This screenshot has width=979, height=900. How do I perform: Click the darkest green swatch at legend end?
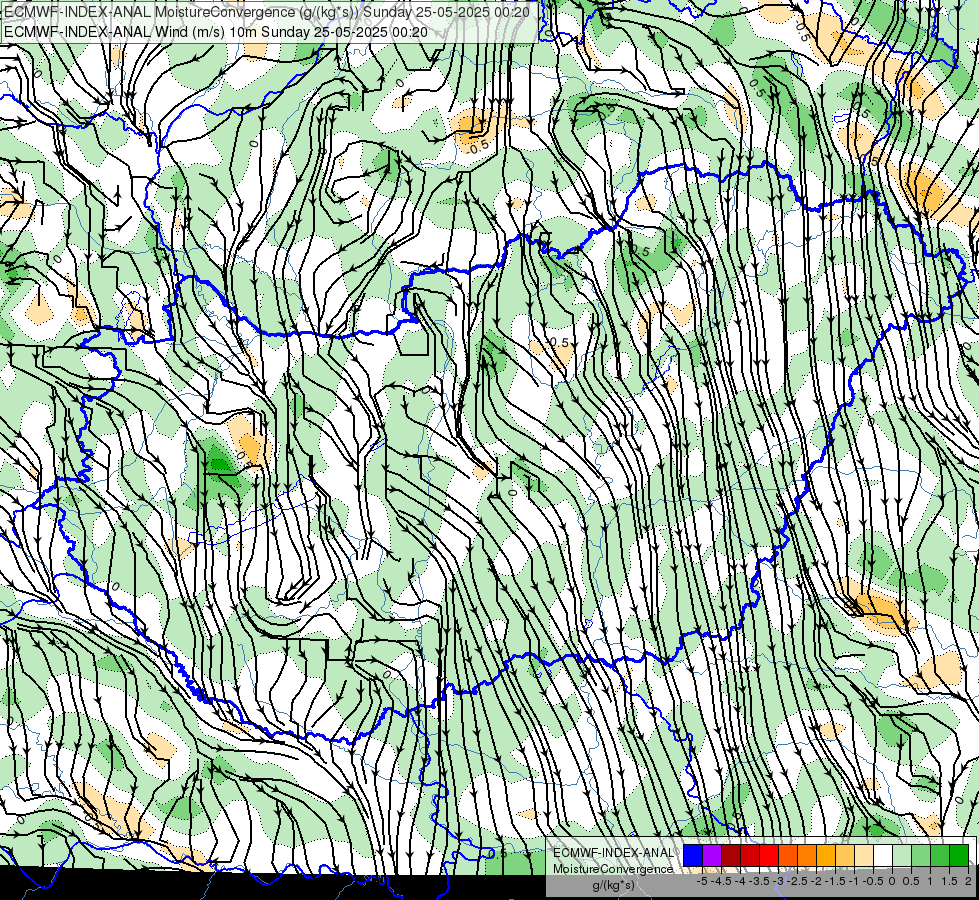[x=959, y=855]
